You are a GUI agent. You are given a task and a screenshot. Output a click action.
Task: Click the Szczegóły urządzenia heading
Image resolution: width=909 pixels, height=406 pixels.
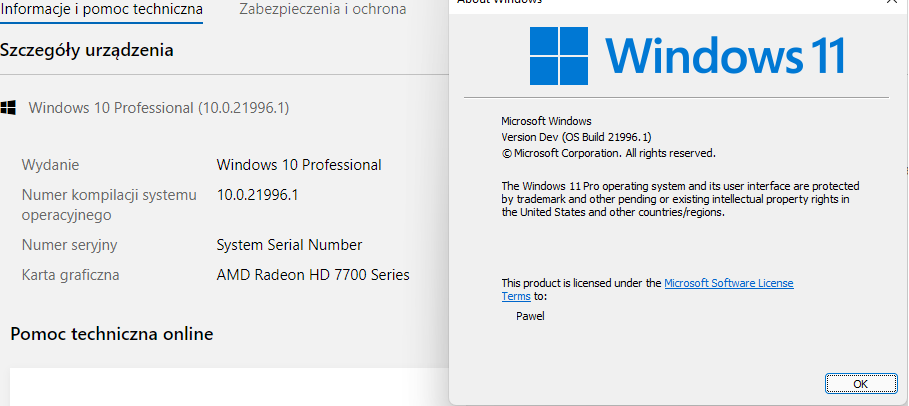tap(87, 50)
